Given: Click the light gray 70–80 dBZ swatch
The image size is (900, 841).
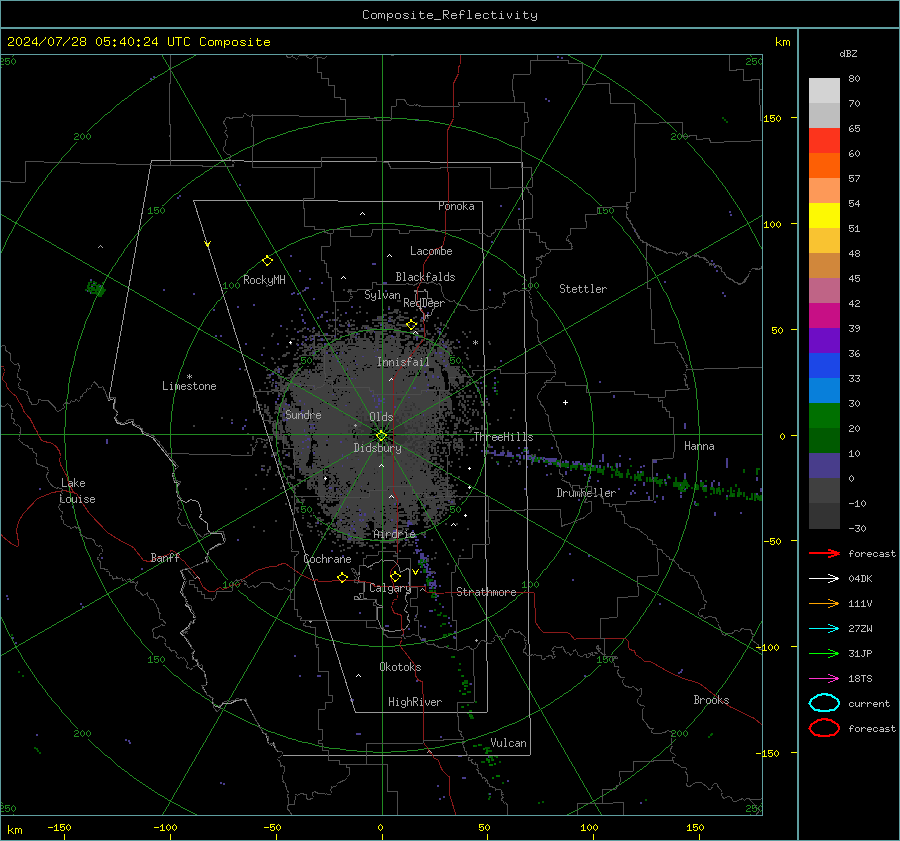Looking at the screenshot, I should pos(824,91).
